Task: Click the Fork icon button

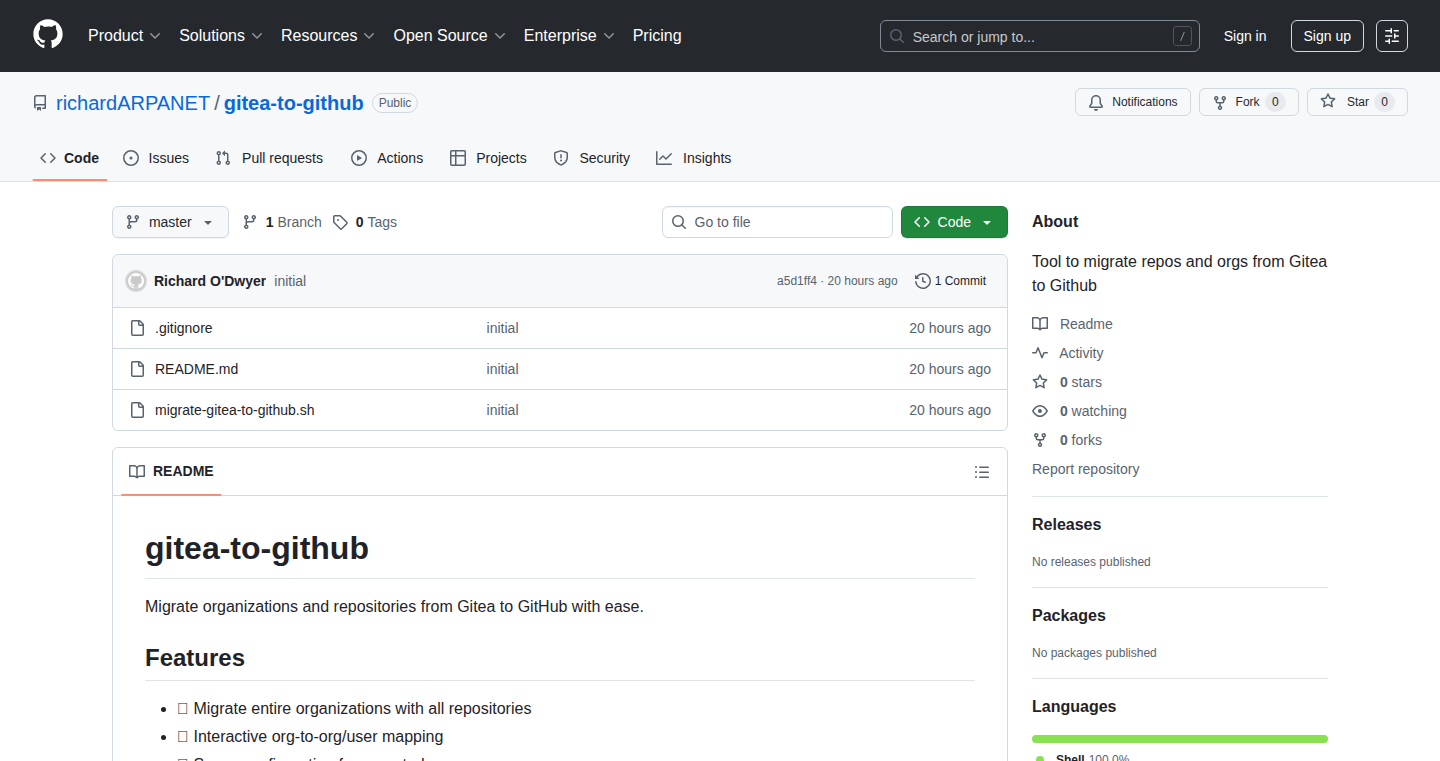Action: (x=1220, y=102)
